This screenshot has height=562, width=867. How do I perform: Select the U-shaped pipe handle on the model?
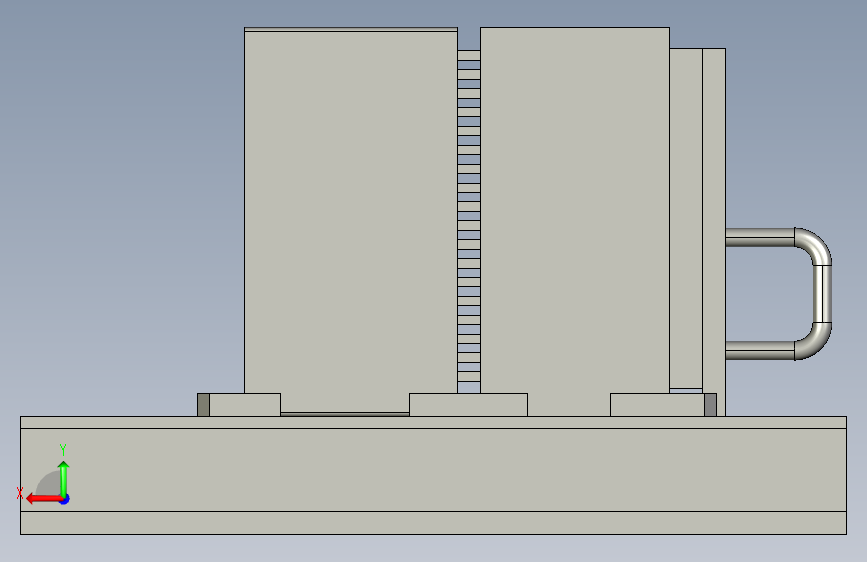coord(779,294)
